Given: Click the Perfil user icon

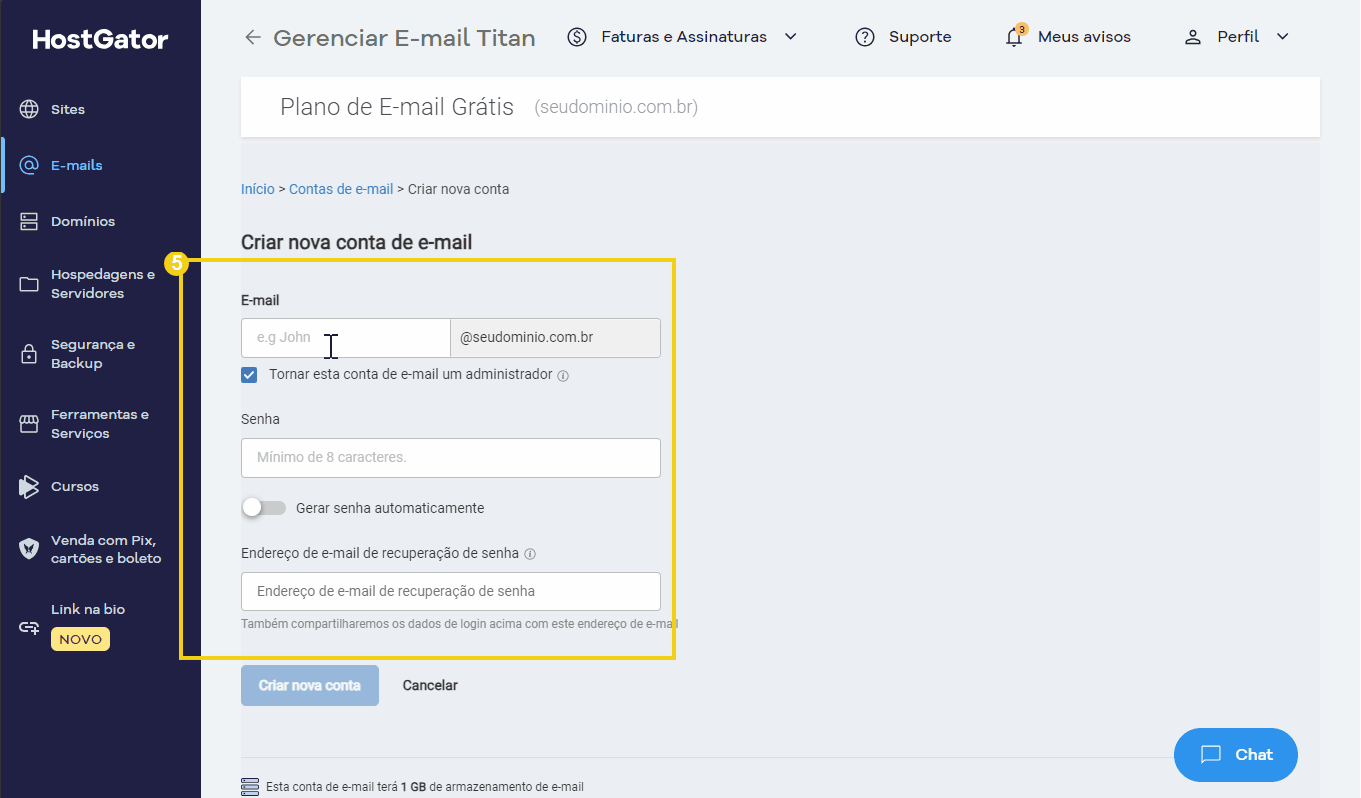Looking at the screenshot, I should pyautogui.click(x=1192, y=37).
